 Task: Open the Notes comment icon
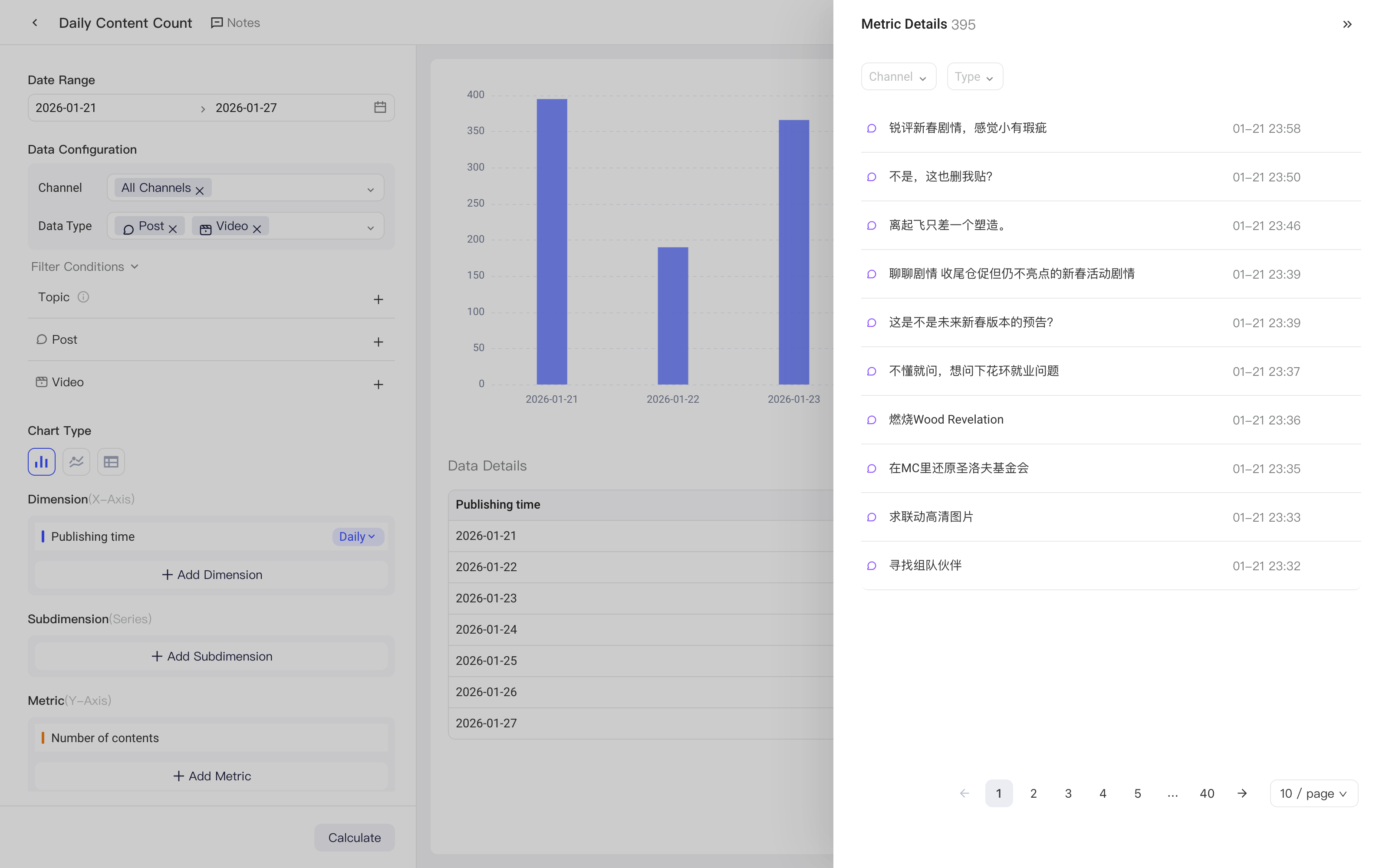[x=217, y=23]
